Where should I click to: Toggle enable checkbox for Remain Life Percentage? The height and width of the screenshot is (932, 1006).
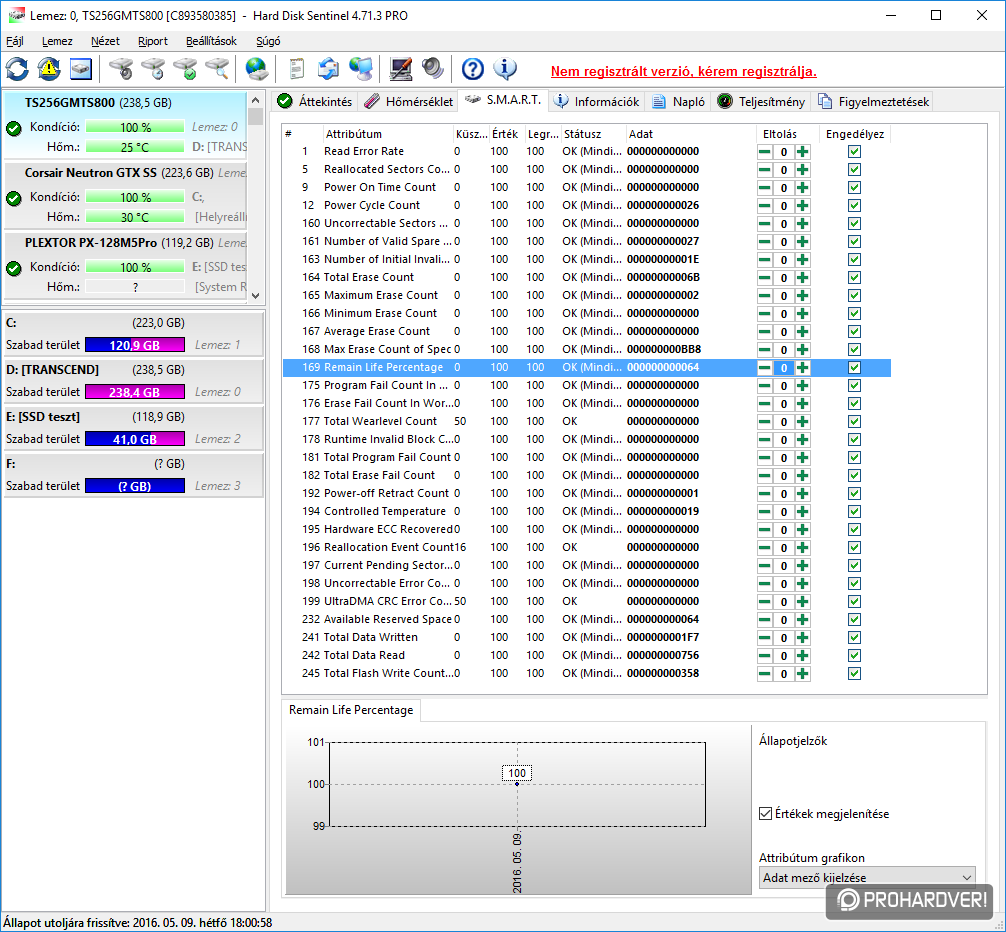click(x=854, y=368)
